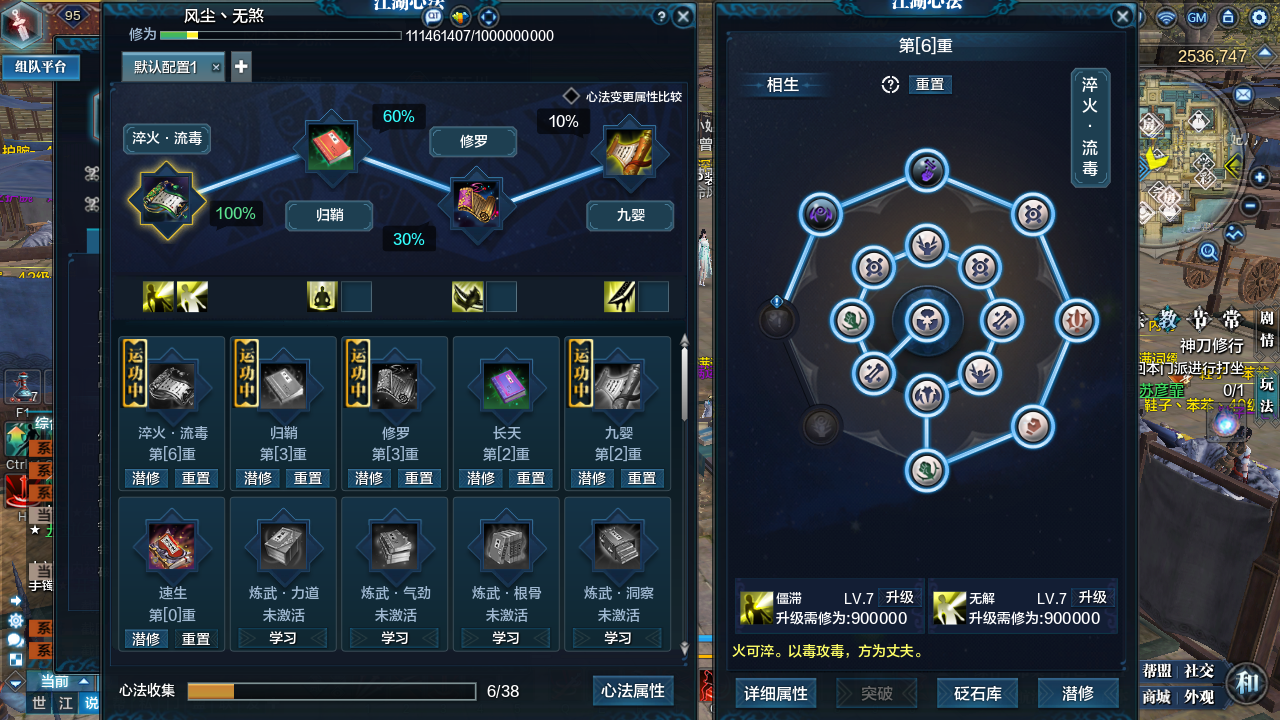1280x720 pixels.
Task: Click the skill list vertical scrollbar
Action: coord(685,495)
